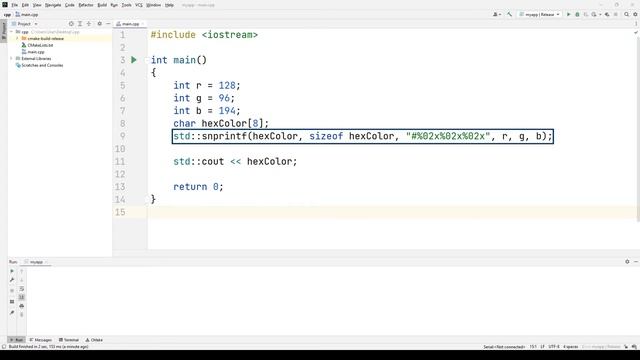Click line 15 in the editor

click(x=392, y=212)
